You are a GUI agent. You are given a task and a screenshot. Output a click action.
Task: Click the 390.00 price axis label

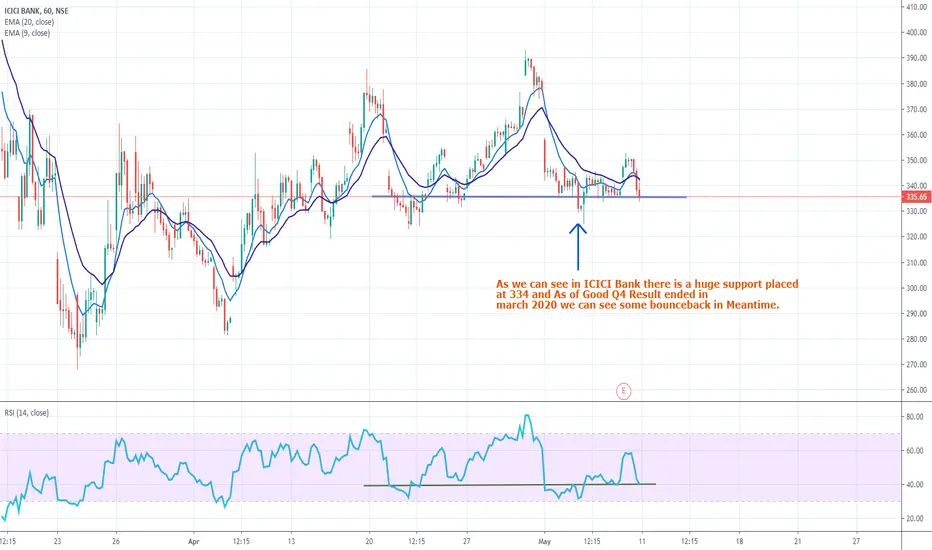[x=916, y=58]
